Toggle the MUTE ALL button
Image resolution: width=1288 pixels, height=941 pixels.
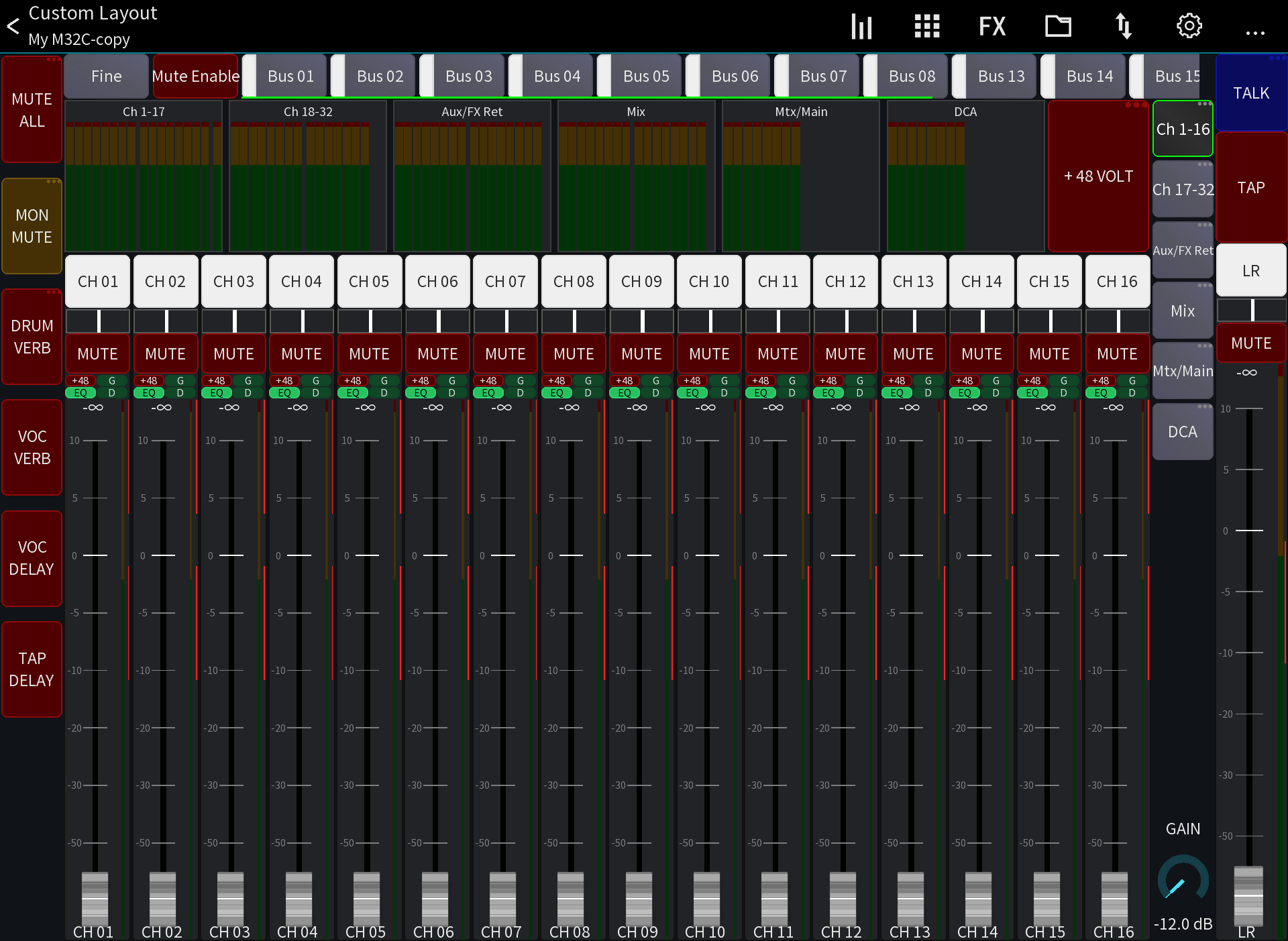pos(32,109)
